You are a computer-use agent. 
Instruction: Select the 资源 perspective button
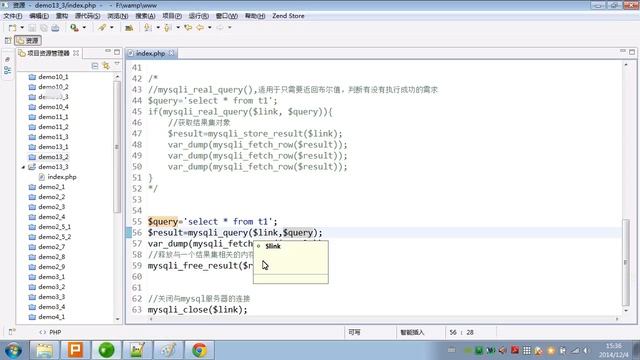click(28, 40)
